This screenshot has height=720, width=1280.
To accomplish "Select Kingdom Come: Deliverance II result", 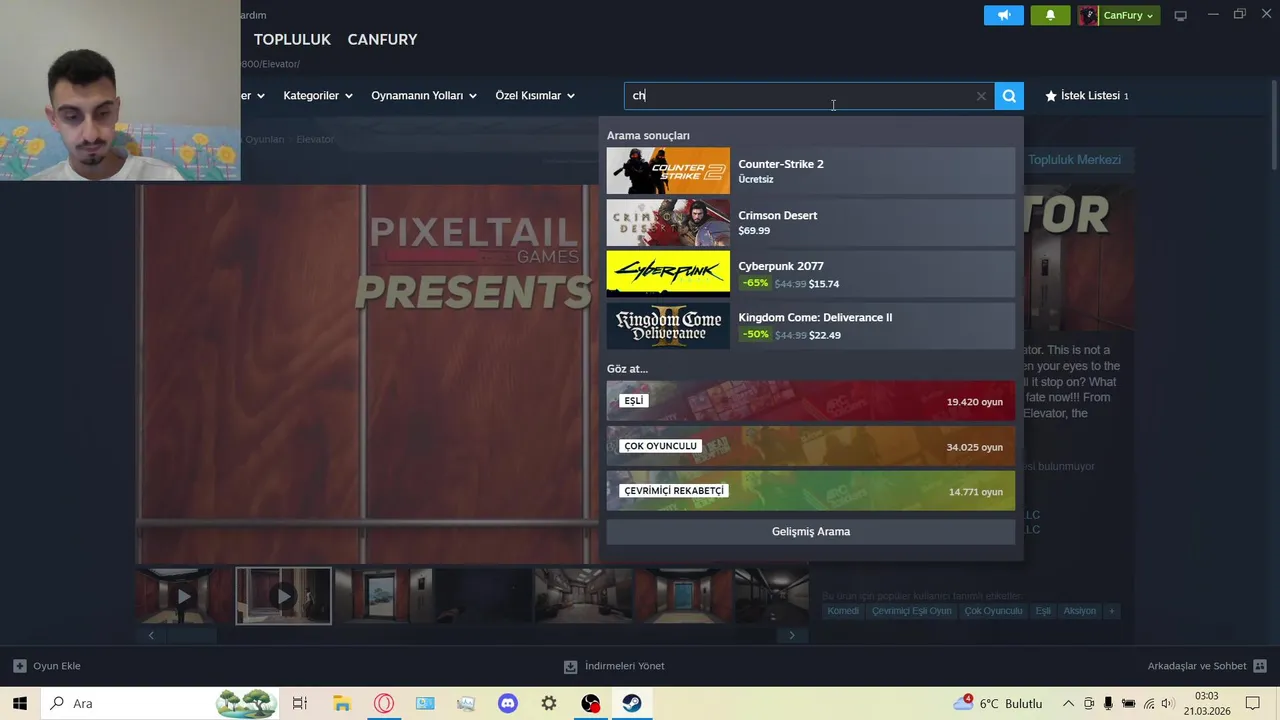I will (811, 325).
